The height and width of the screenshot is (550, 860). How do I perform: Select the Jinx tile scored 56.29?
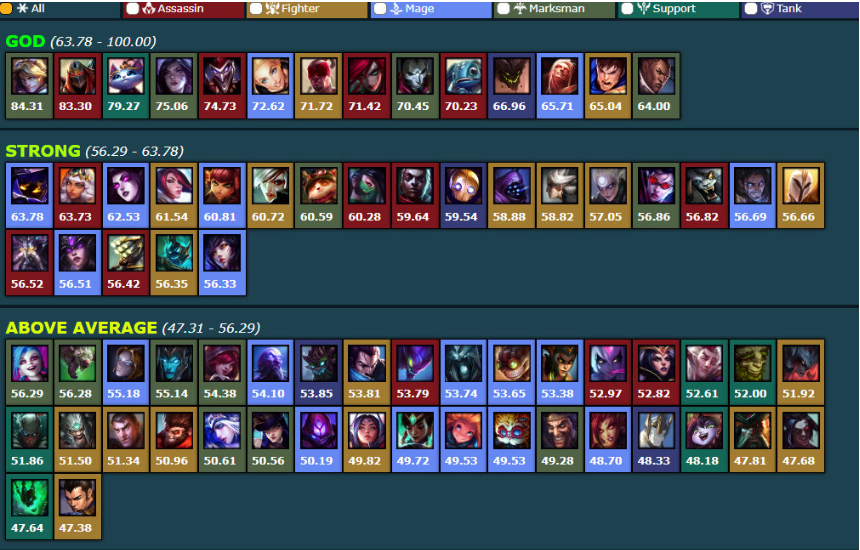[29, 372]
